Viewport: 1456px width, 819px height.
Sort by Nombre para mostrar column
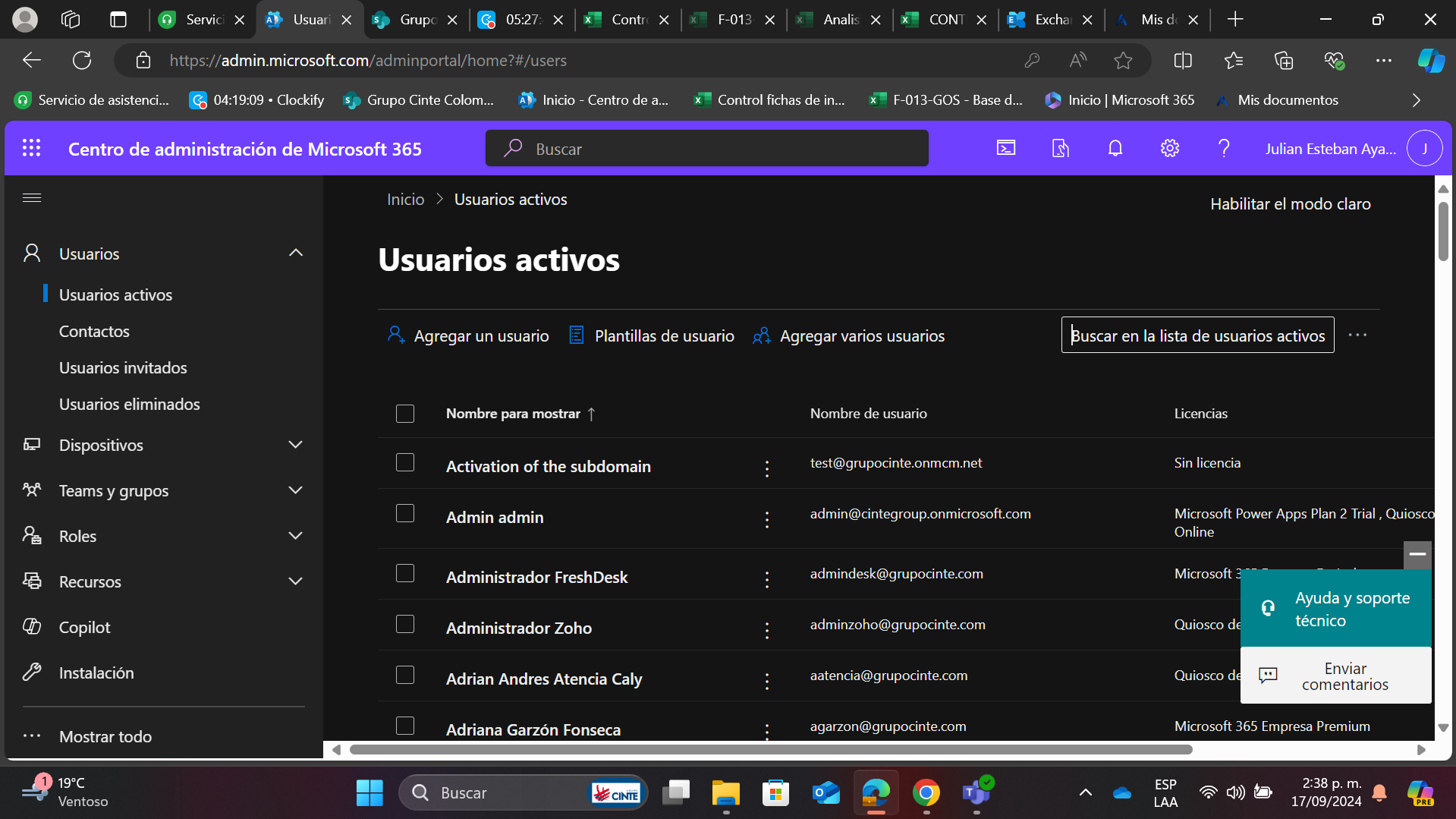point(520,414)
